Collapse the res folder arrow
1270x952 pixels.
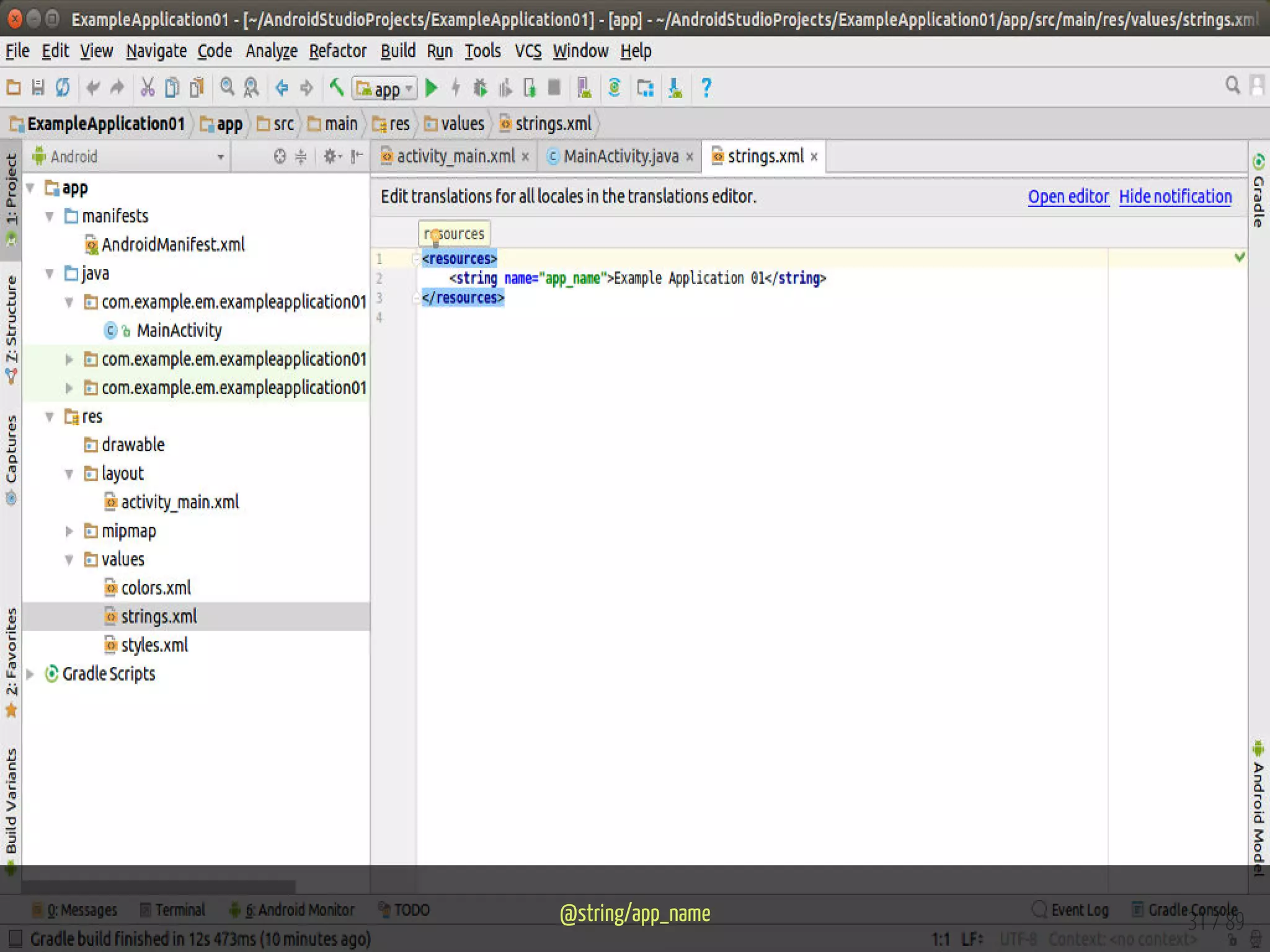50,417
